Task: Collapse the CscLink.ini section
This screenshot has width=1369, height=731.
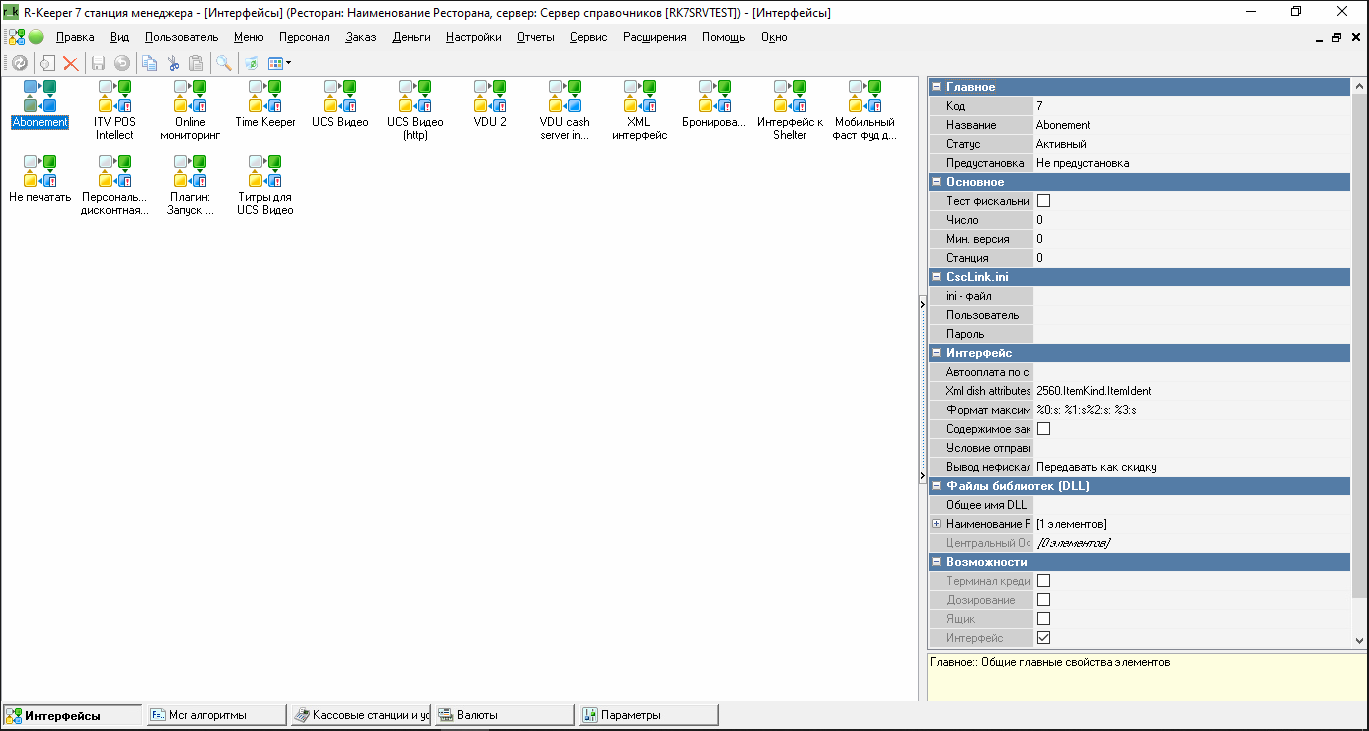Action: tap(936, 277)
